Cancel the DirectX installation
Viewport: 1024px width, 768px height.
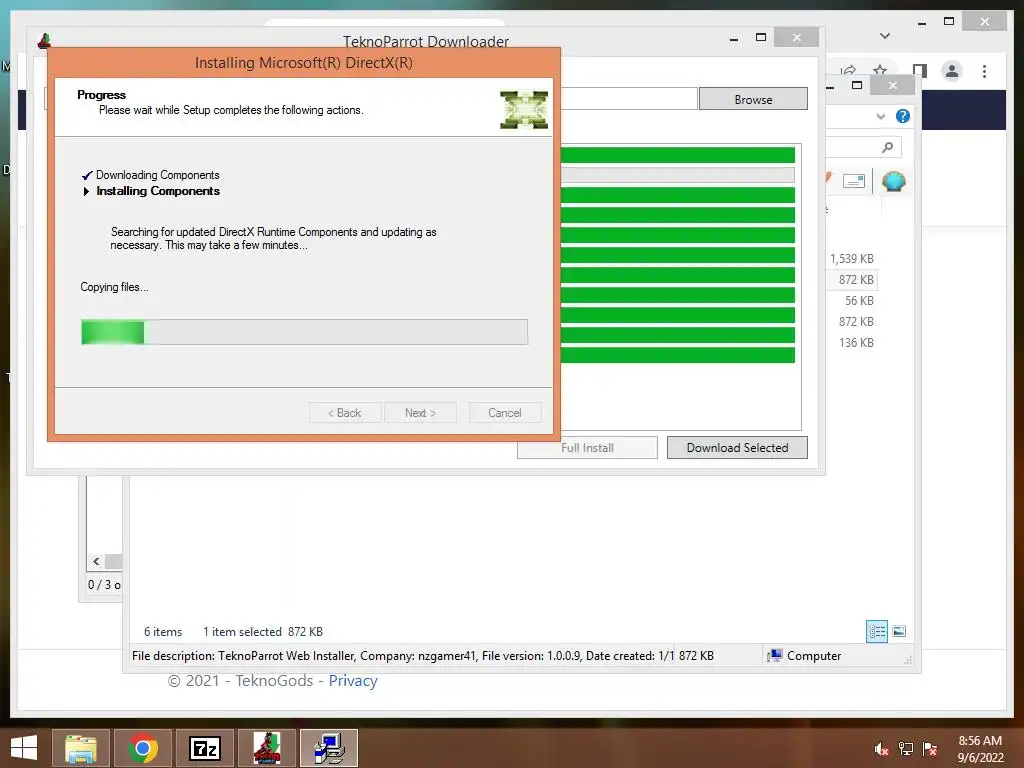[505, 413]
